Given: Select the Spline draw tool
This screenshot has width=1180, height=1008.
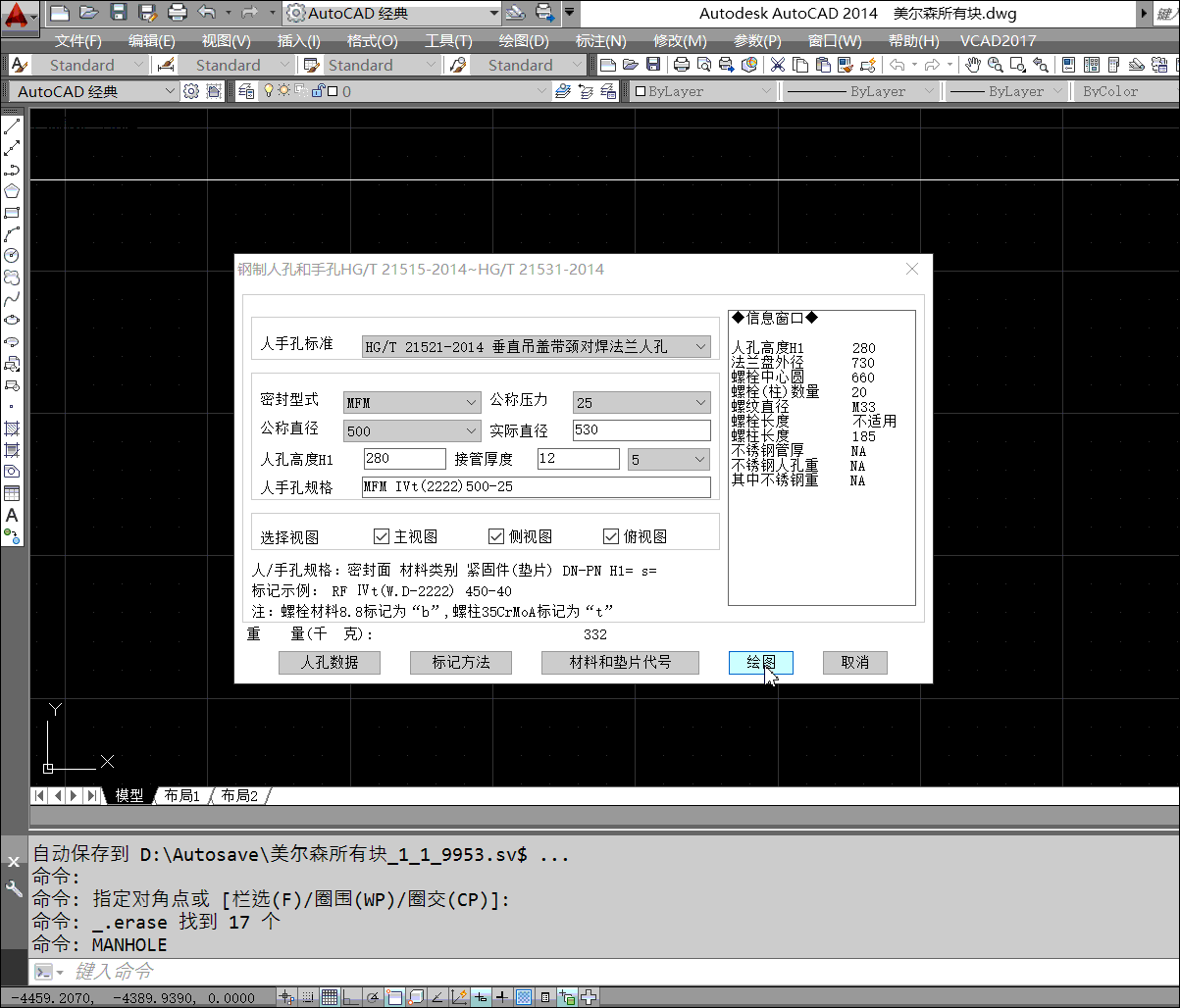Looking at the screenshot, I should click(x=12, y=299).
